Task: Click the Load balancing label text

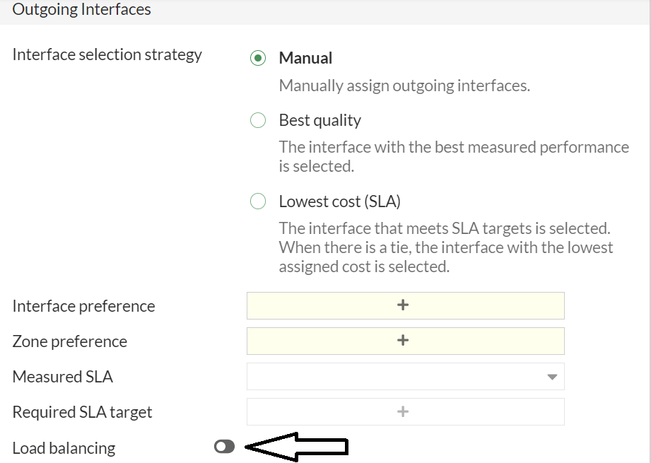Action: pyautogui.click(x=63, y=448)
